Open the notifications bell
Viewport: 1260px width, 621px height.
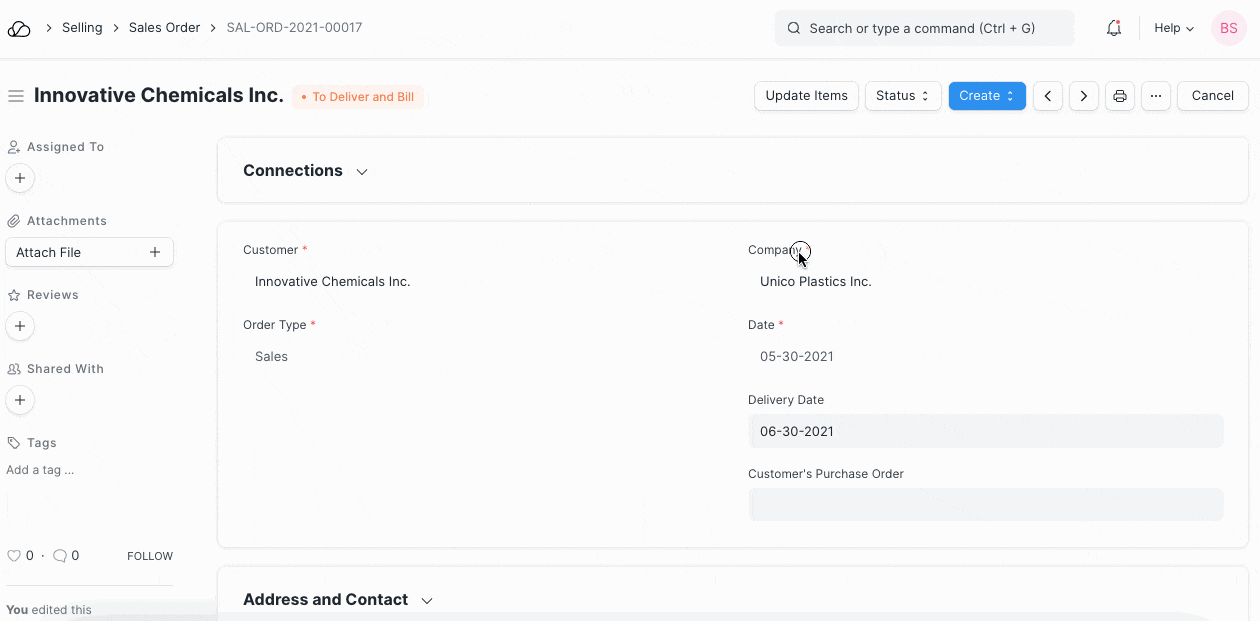[x=1113, y=28]
